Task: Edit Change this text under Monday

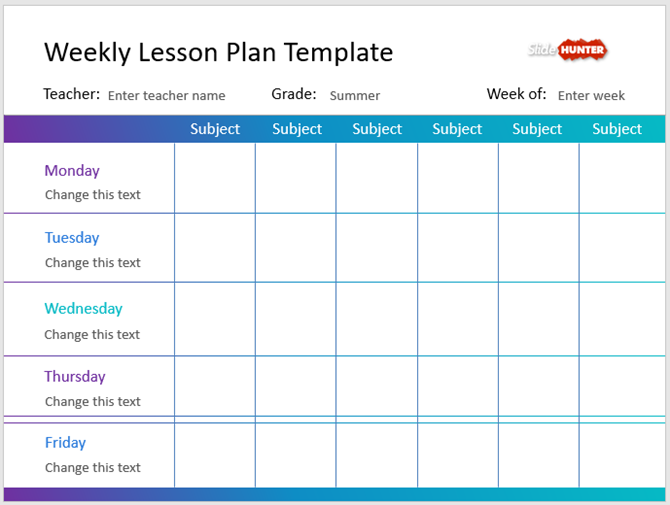Action: (x=92, y=195)
